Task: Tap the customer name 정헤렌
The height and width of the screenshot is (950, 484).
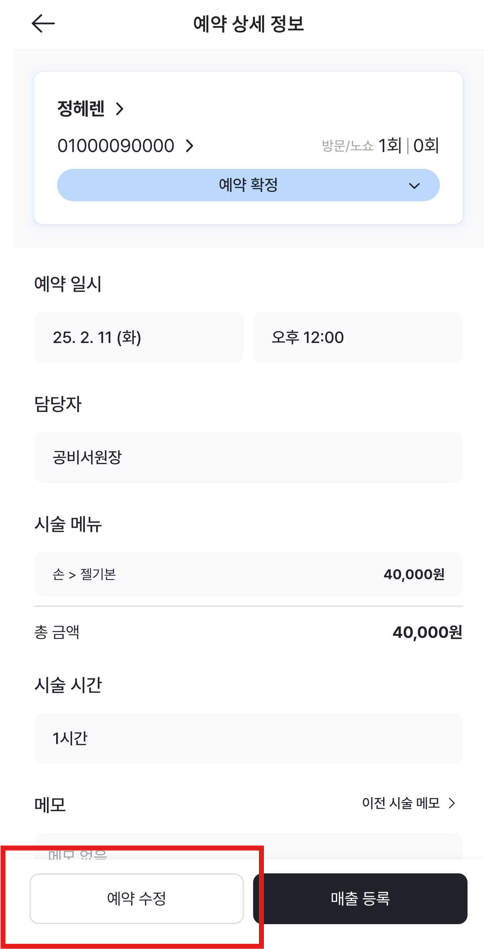Action: pyautogui.click(x=81, y=109)
